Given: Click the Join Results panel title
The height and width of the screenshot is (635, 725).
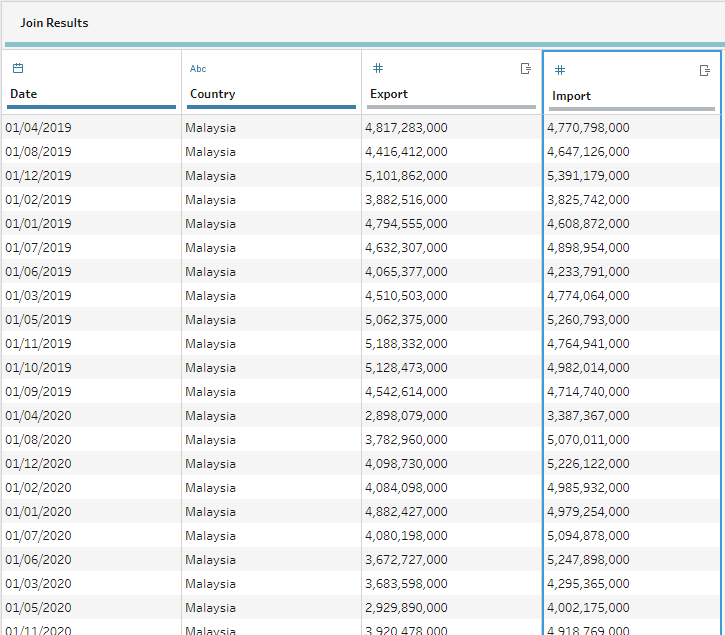Looking at the screenshot, I should click(x=54, y=22).
